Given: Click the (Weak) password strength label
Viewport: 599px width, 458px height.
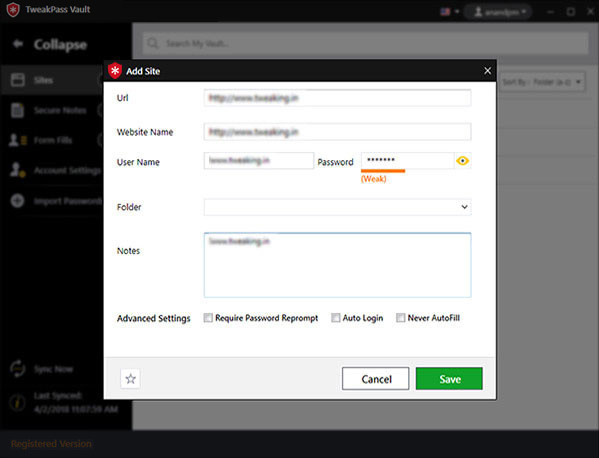Looking at the screenshot, I should (373, 179).
